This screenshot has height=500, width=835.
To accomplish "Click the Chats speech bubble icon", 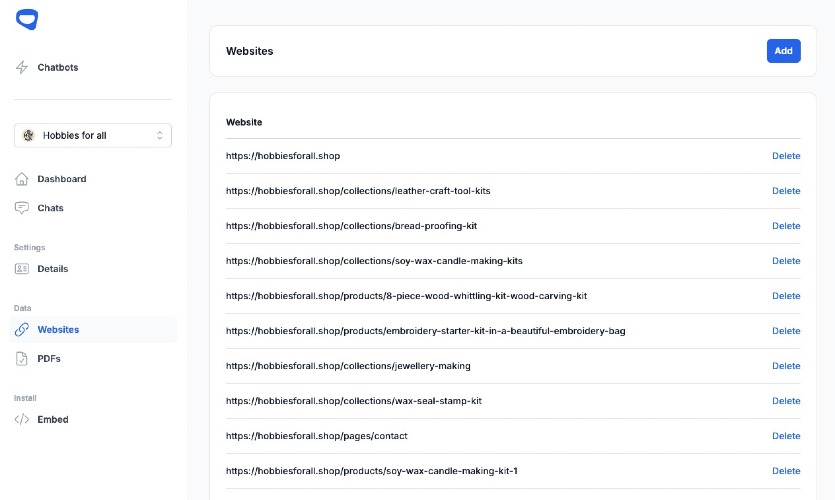I will click(22, 208).
